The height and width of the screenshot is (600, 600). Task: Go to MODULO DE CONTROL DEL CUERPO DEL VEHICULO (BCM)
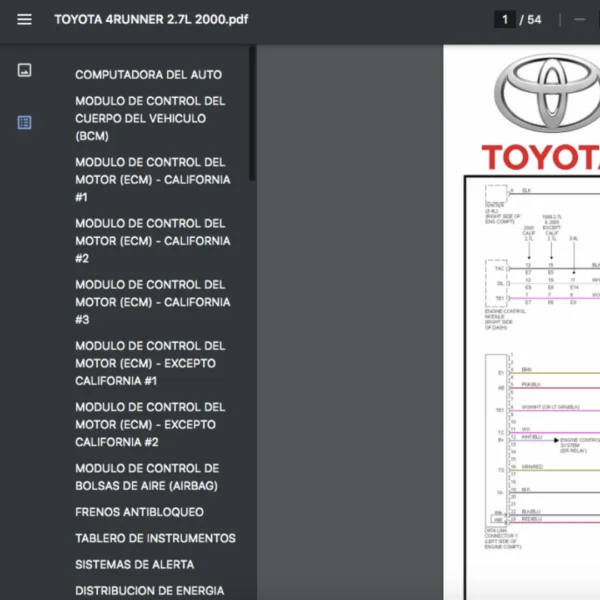(150, 118)
